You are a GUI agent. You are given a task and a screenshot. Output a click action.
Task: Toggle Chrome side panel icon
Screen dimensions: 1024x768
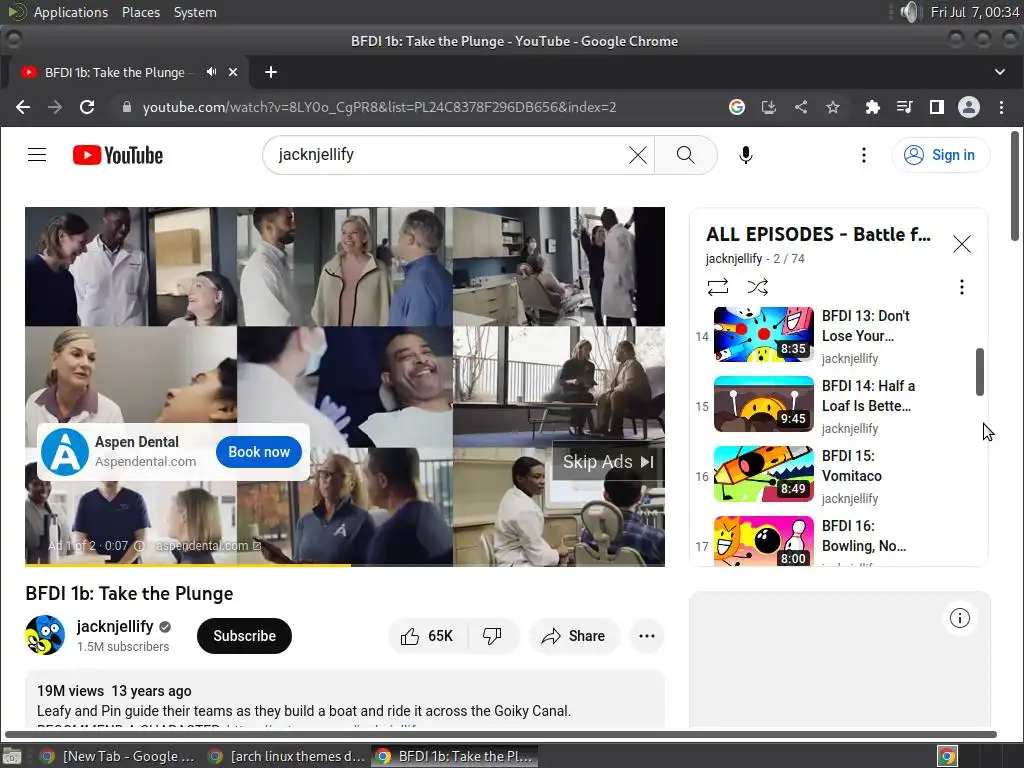coord(936,107)
